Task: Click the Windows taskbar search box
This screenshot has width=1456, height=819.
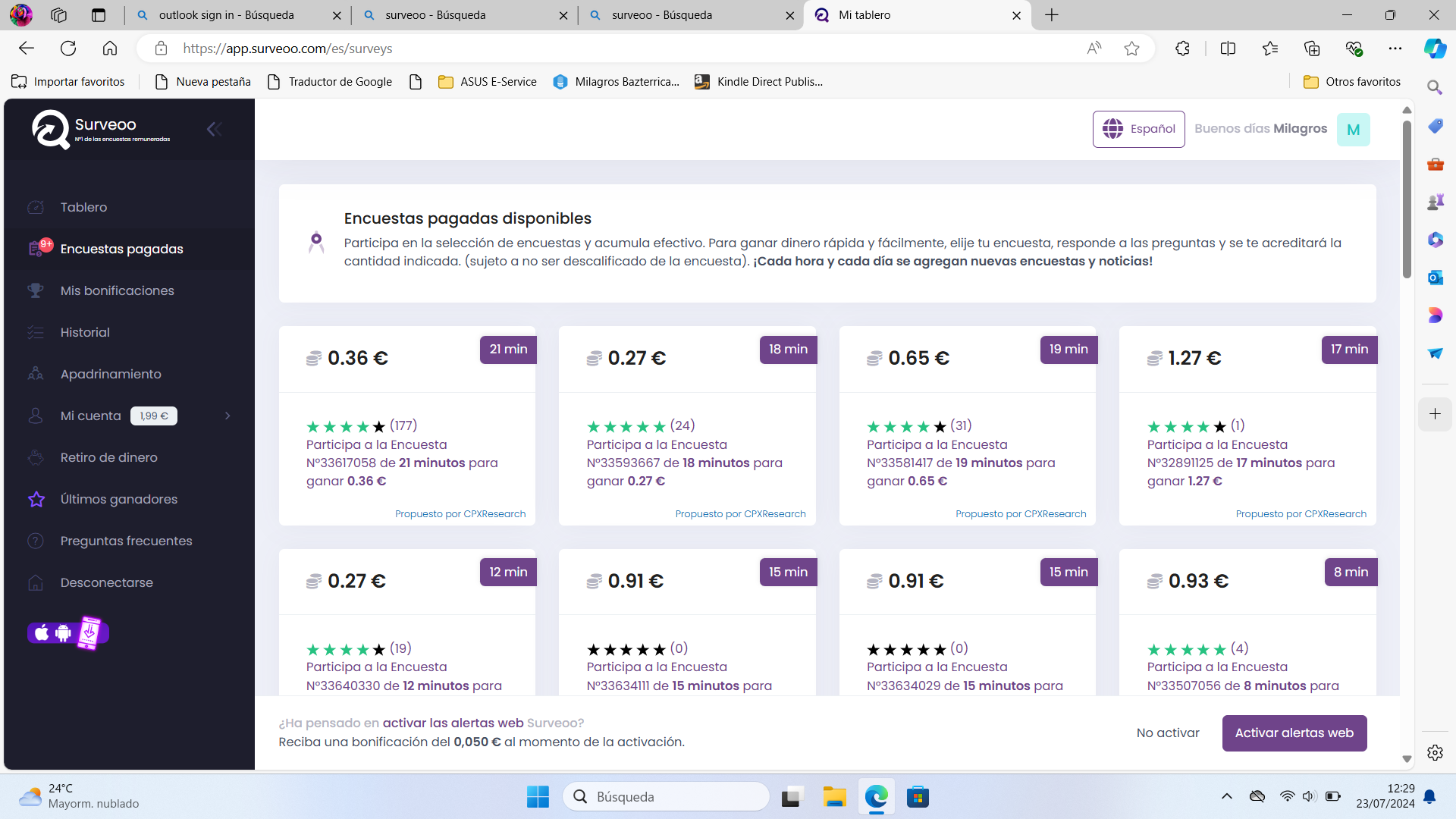Action: [666, 797]
